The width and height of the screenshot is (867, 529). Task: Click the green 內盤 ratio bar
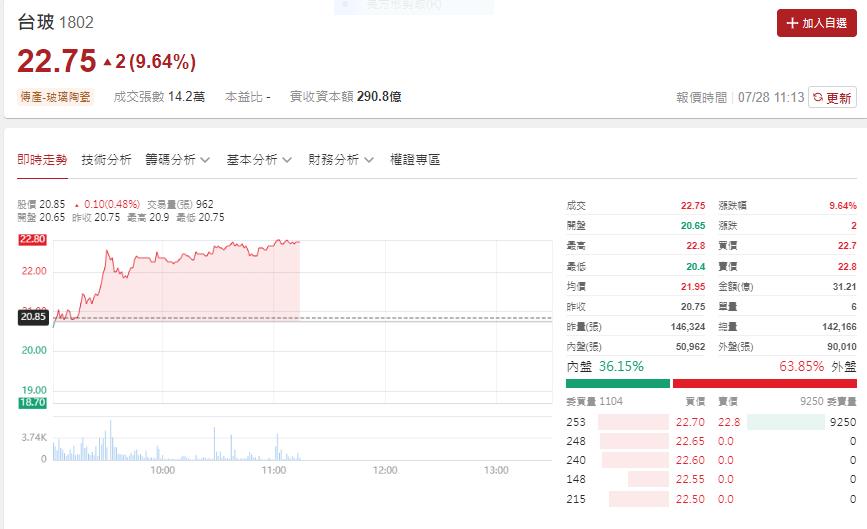(618, 384)
